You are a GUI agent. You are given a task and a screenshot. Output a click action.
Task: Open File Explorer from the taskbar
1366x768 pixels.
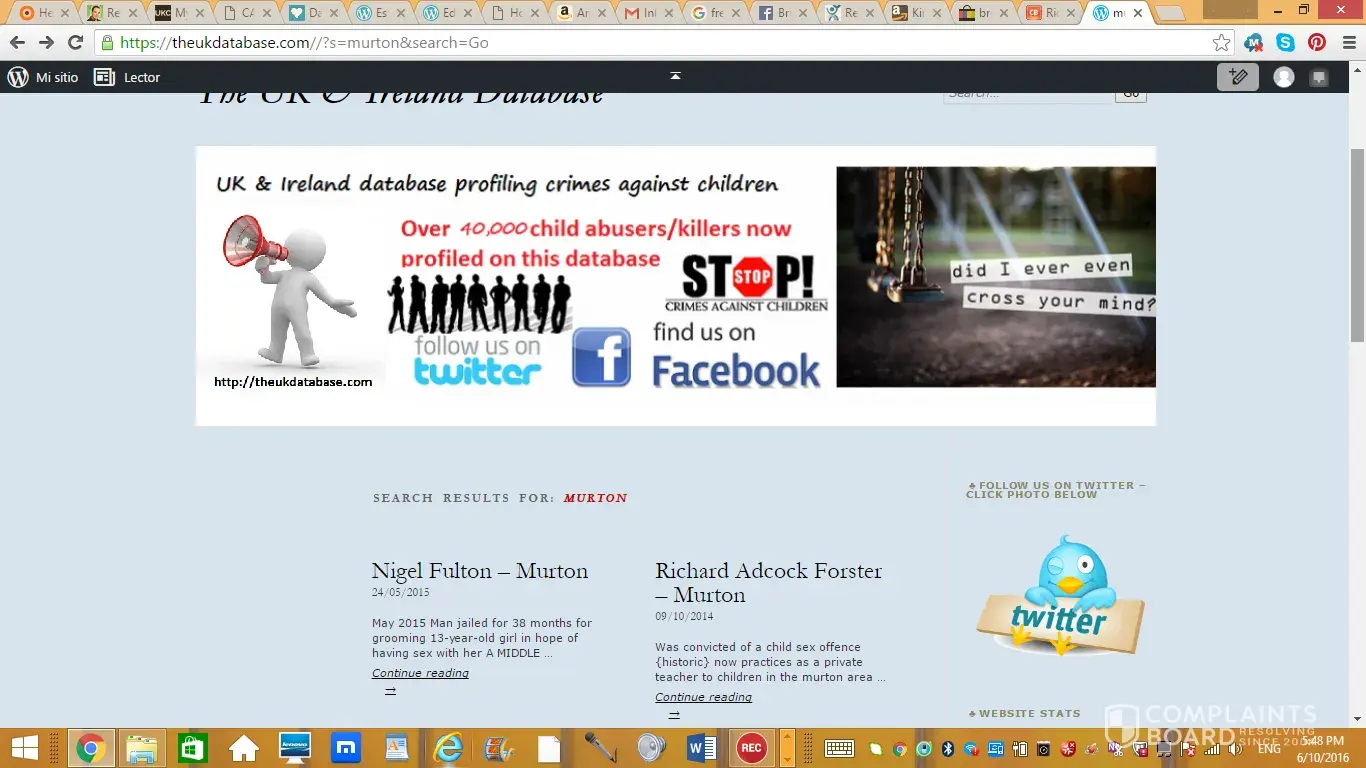(141, 748)
